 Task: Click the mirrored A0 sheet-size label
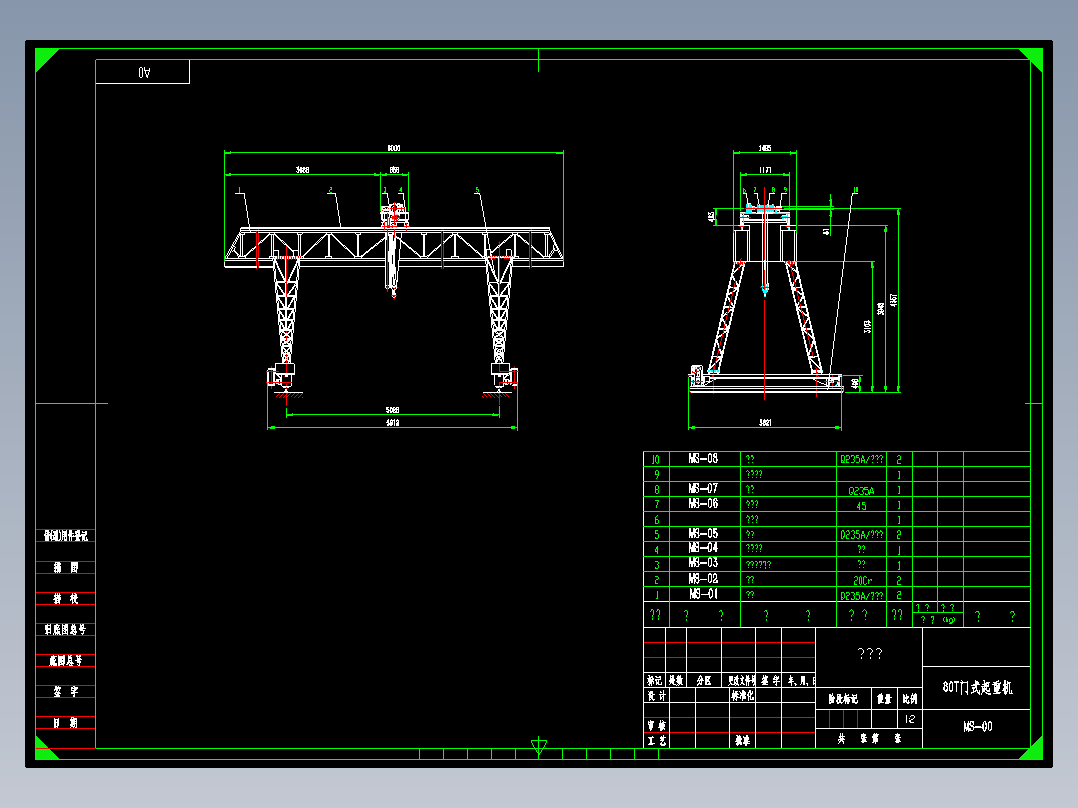pos(144,72)
